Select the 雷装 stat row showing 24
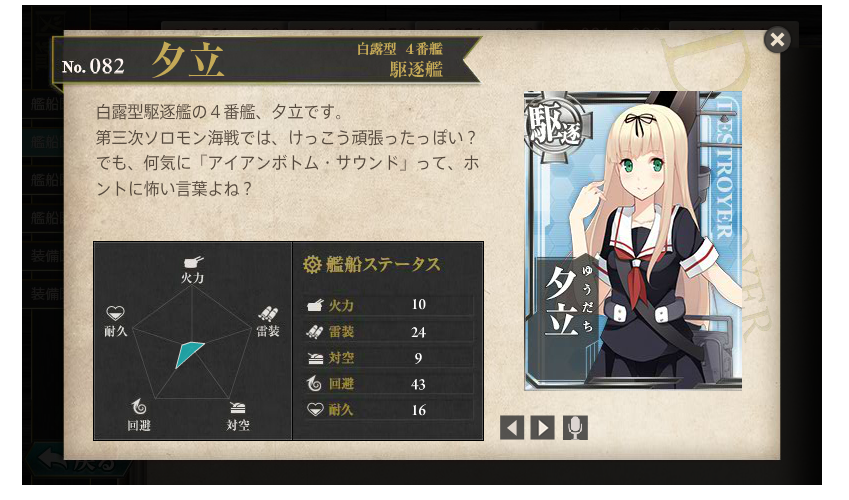This screenshot has height=500, width=849. tap(389, 332)
